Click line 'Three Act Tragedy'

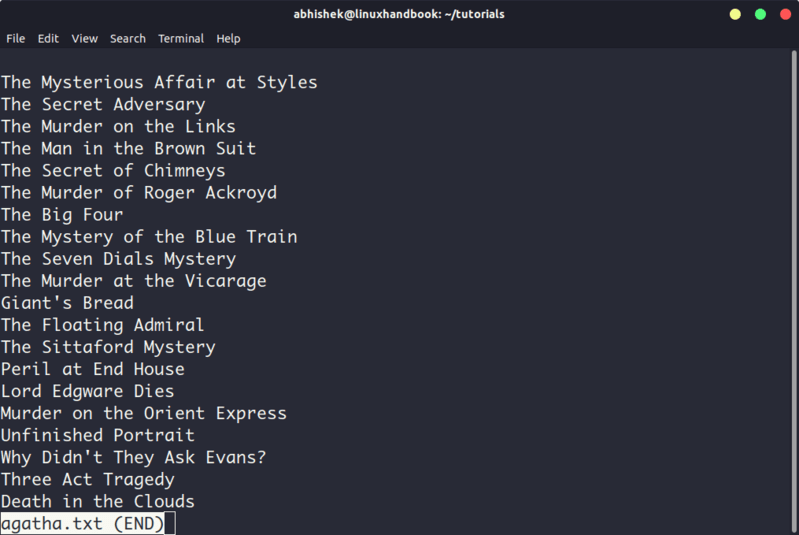click(x=88, y=479)
